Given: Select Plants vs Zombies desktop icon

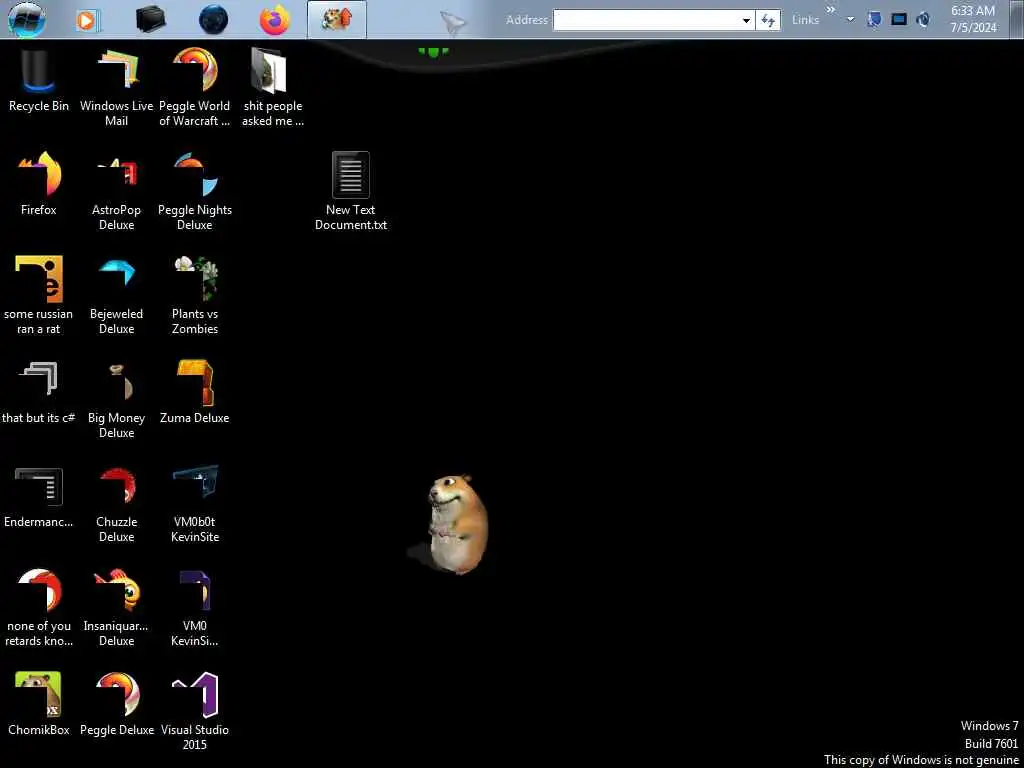Looking at the screenshot, I should (195, 296).
